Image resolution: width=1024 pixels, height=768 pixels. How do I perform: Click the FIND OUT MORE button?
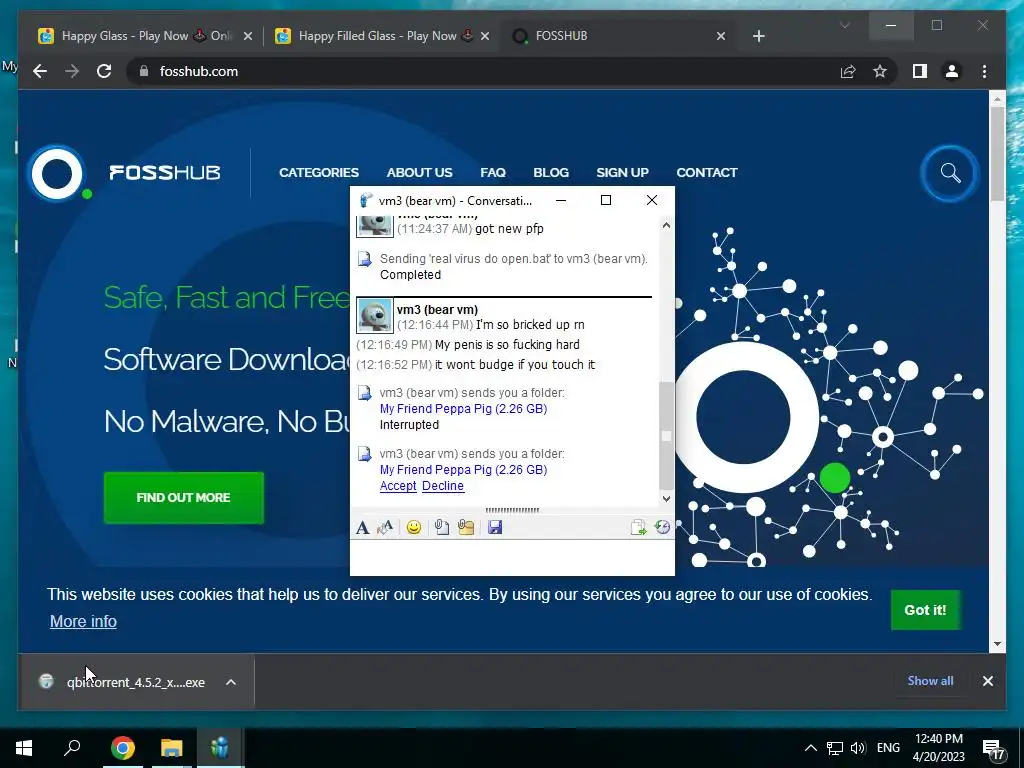[x=184, y=498]
